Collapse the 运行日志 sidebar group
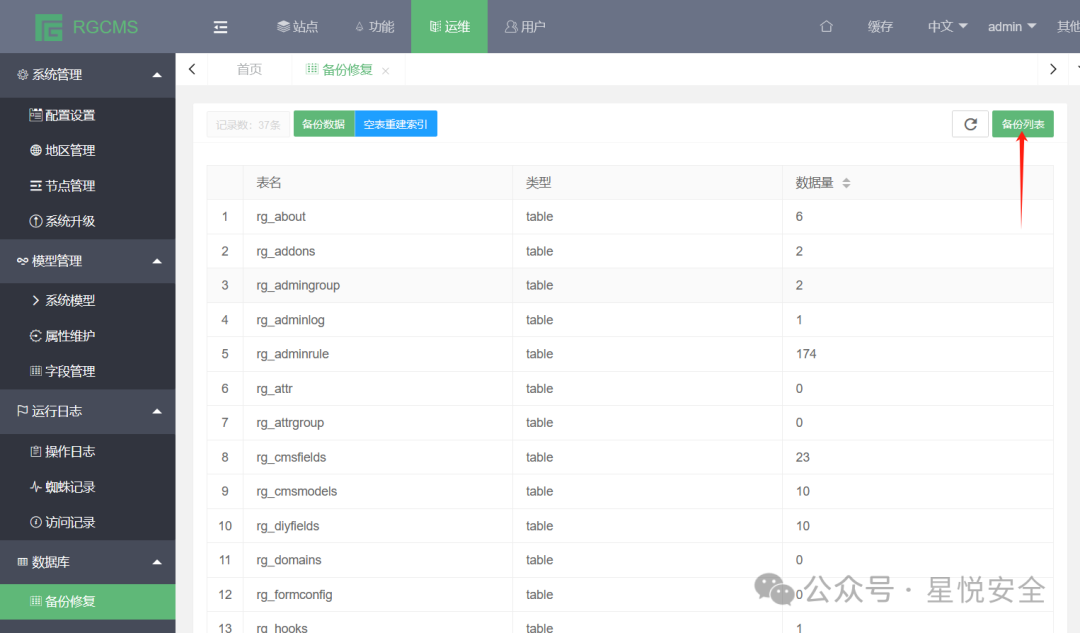Image resolution: width=1080 pixels, height=633 pixels. [x=87, y=411]
